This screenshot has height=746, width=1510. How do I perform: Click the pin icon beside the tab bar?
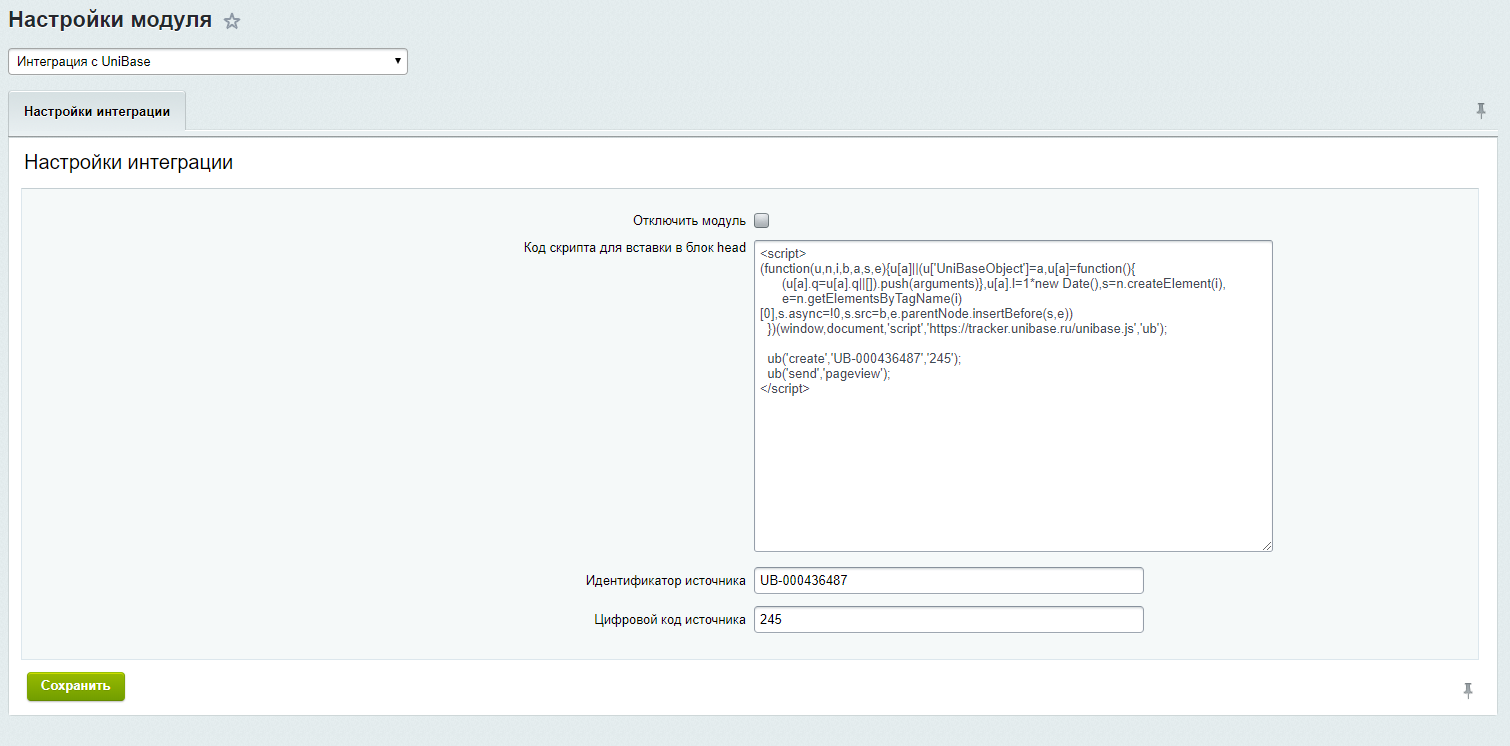(x=1481, y=111)
